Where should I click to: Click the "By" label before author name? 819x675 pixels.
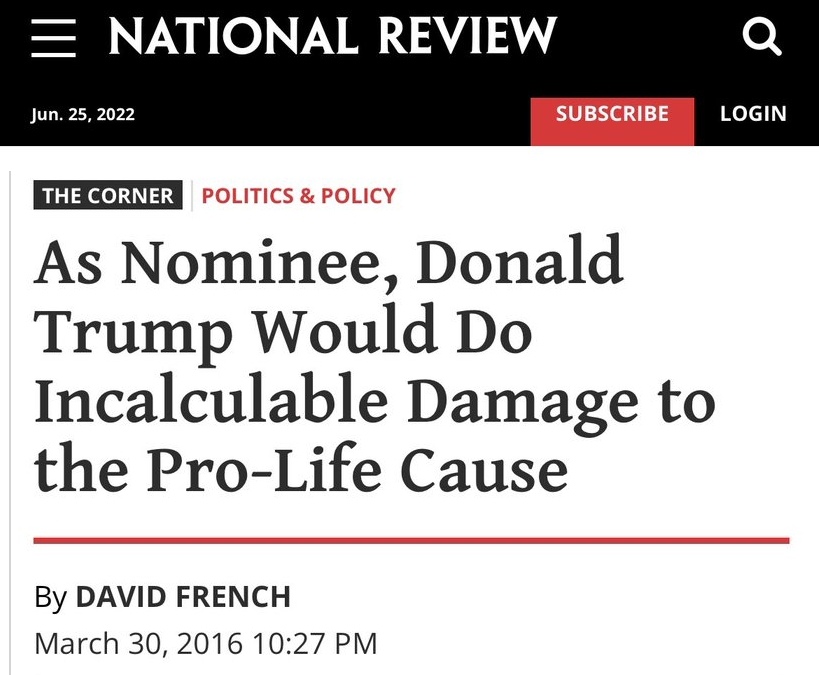point(50,598)
